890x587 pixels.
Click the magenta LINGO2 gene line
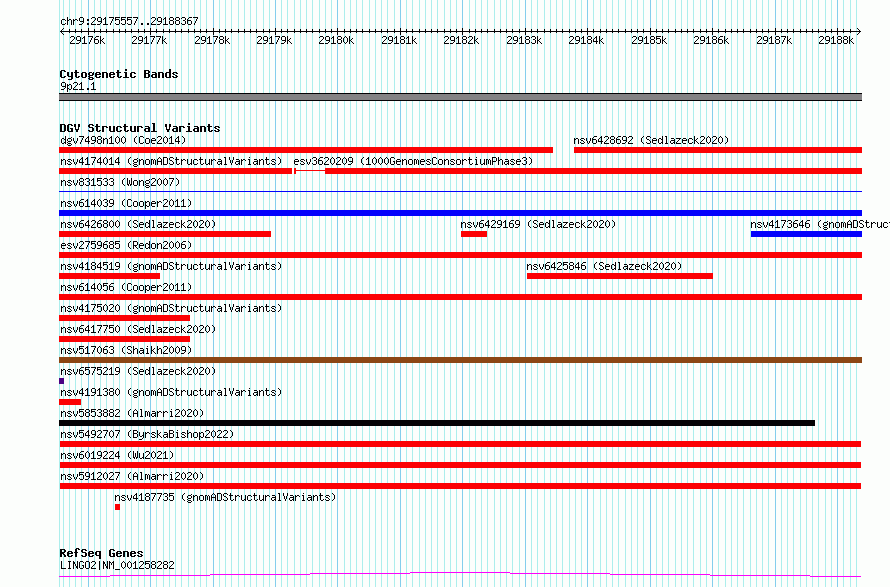coord(460,575)
